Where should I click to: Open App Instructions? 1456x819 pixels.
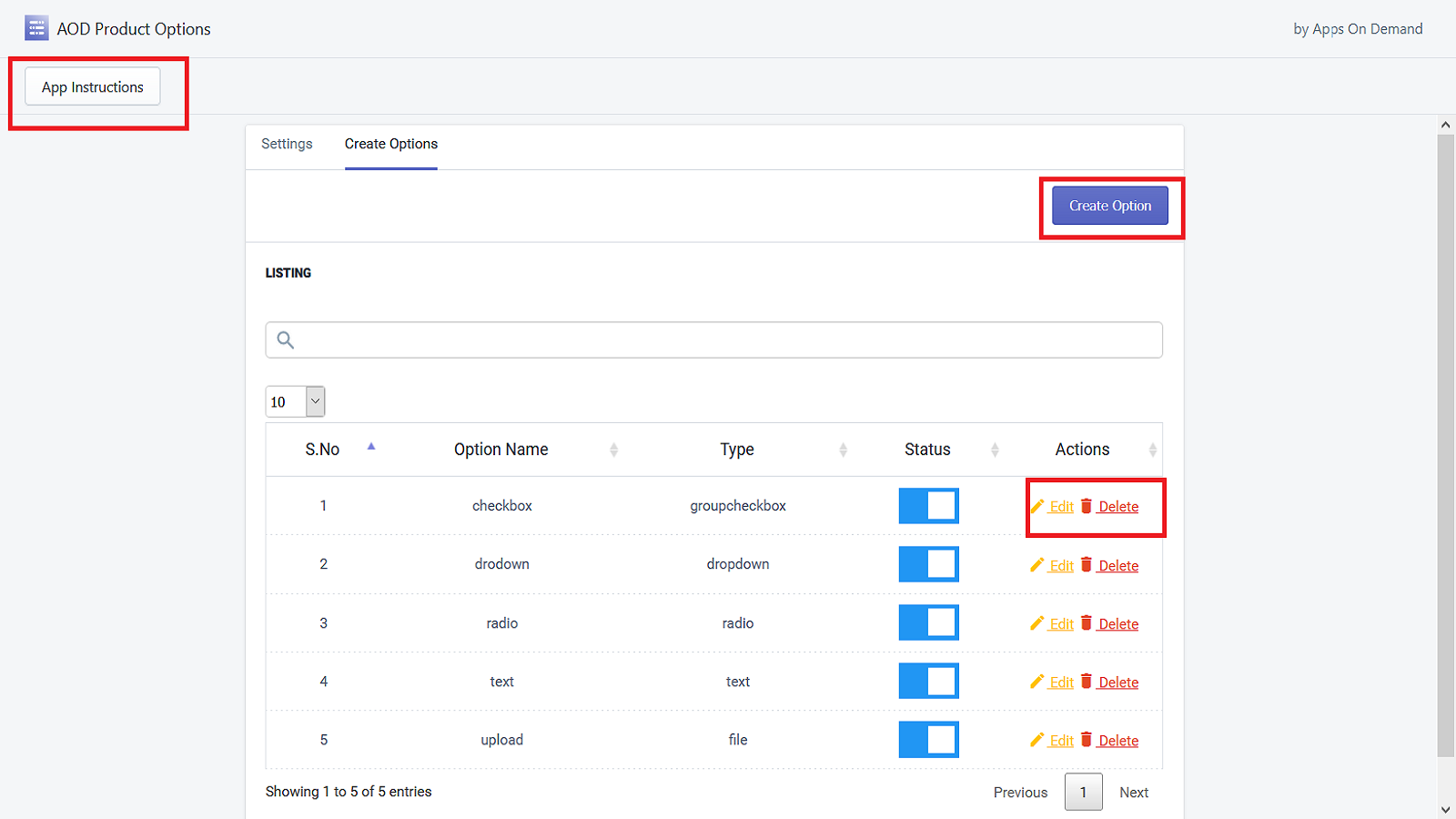(x=93, y=87)
